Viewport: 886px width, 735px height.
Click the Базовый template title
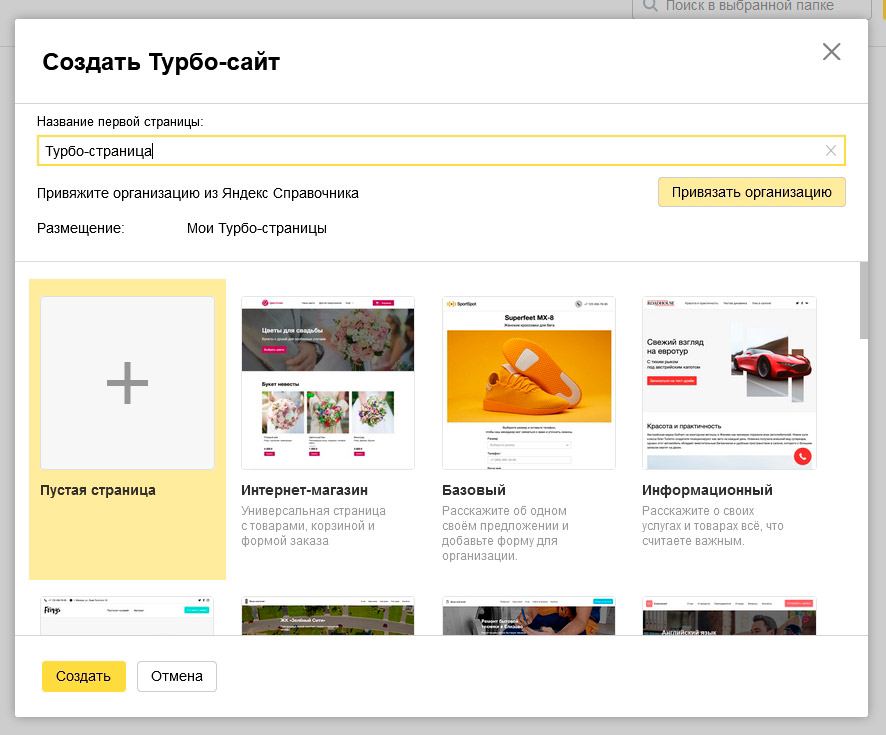coord(475,490)
